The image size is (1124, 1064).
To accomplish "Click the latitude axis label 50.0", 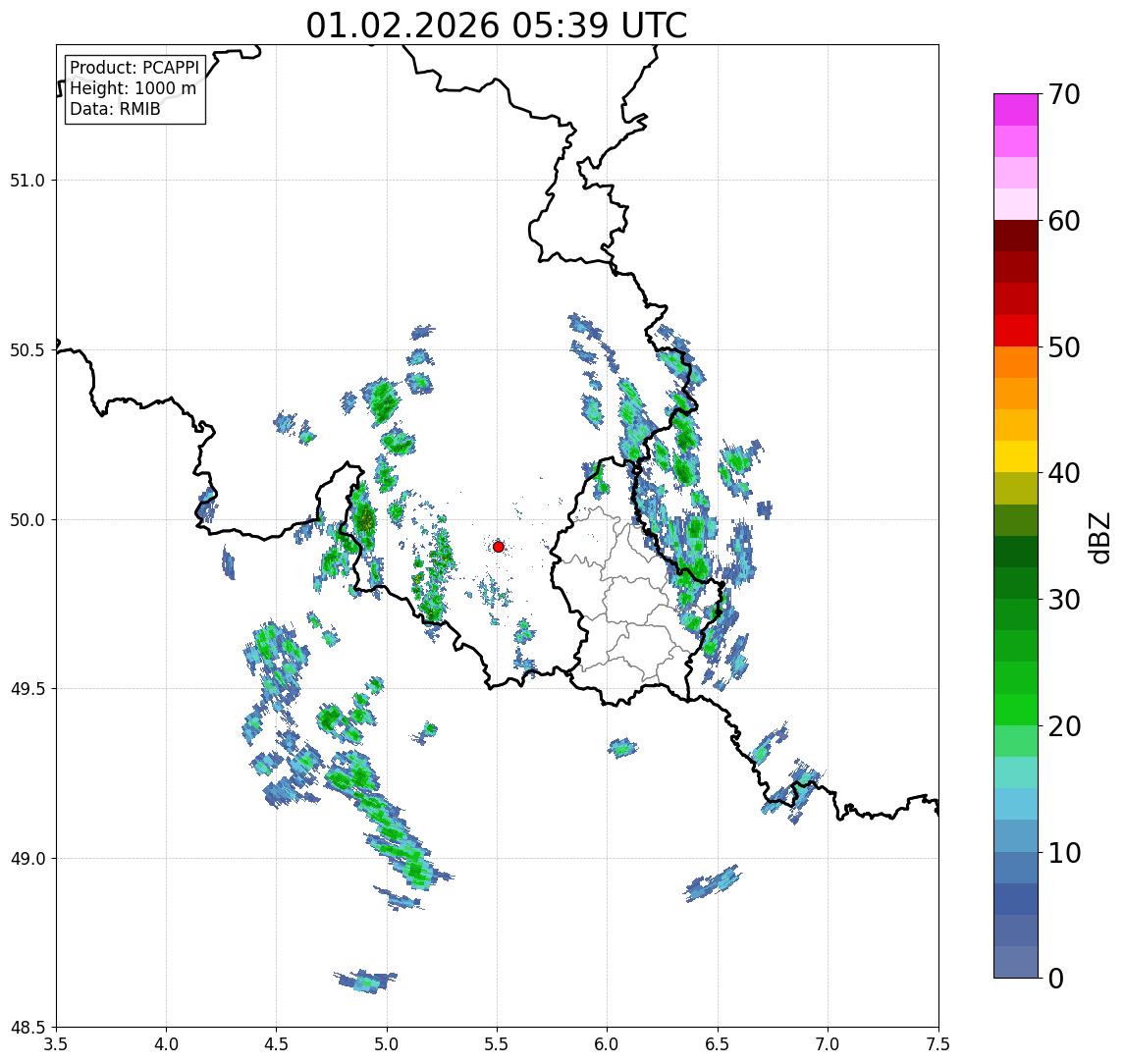I will click(x=27, y=520).
